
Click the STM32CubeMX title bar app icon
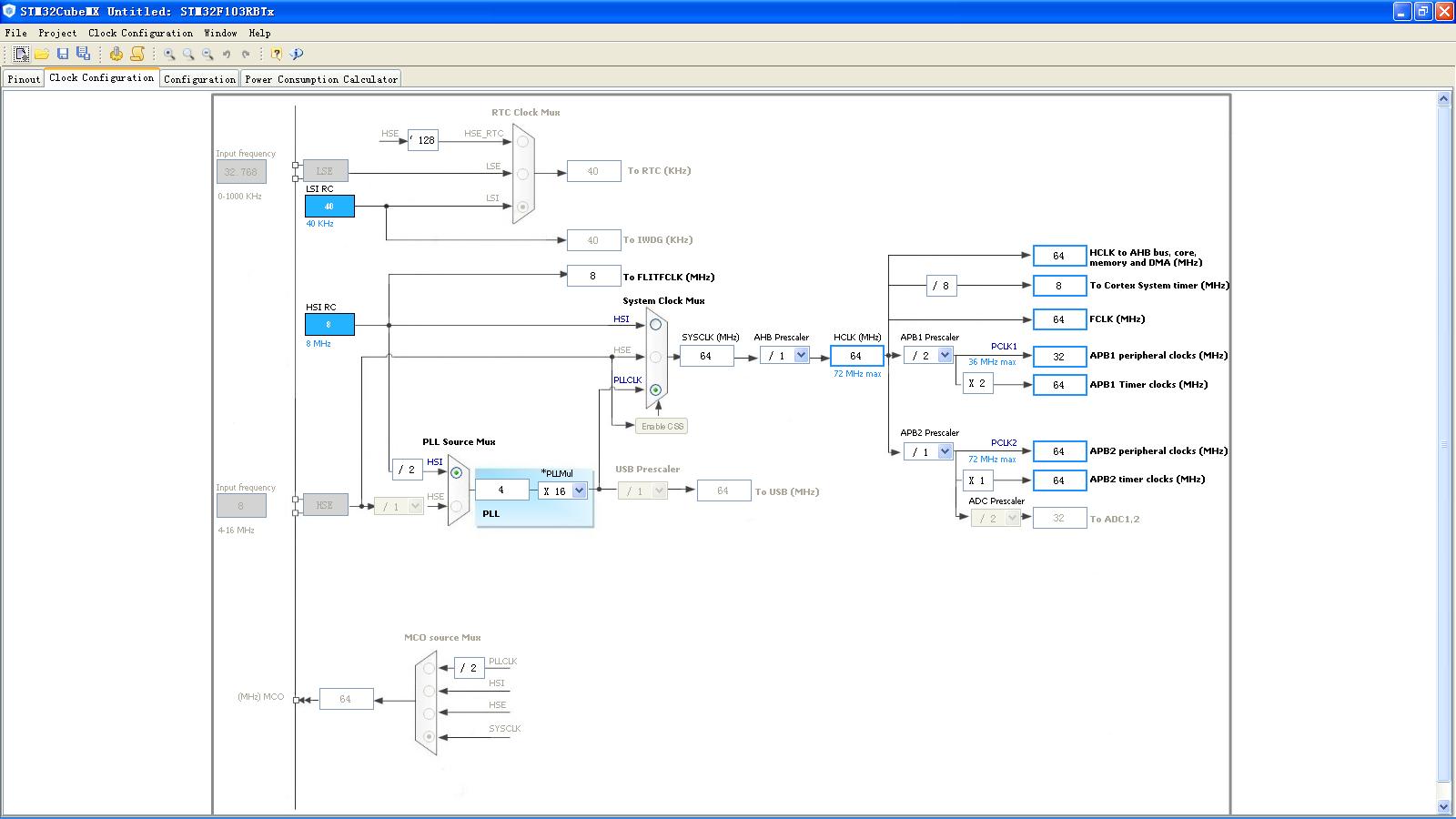10,11
